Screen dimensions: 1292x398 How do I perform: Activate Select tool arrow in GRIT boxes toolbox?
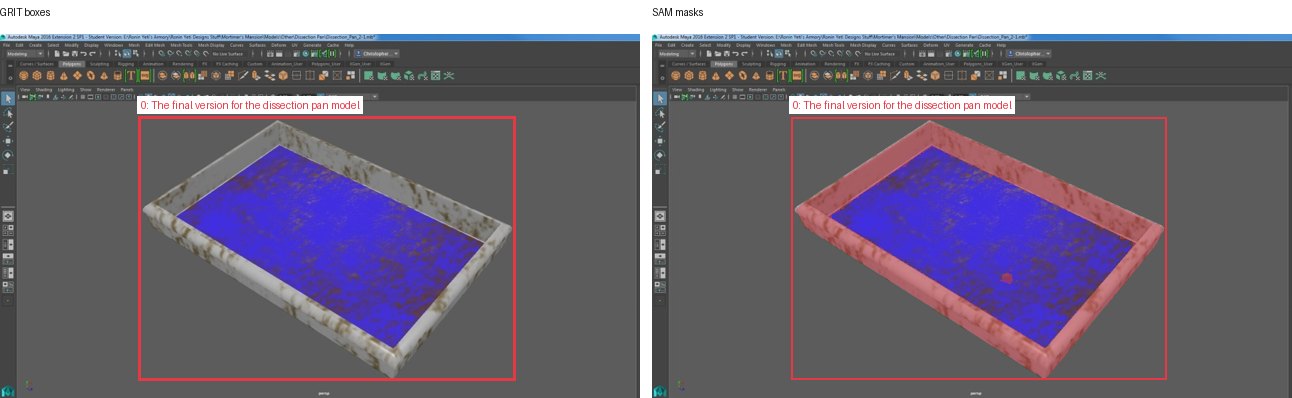pyautogui.click(x=8, y=98)
